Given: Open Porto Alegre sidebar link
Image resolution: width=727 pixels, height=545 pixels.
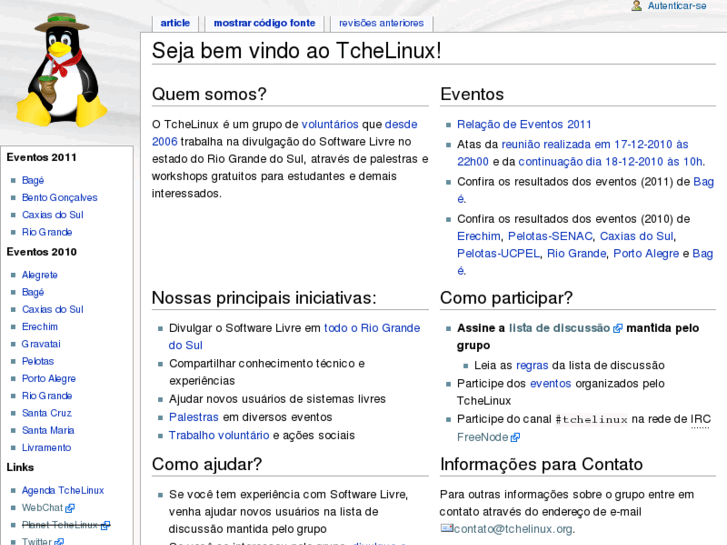Looking at the screenshot, I should (x=49, y=378).
